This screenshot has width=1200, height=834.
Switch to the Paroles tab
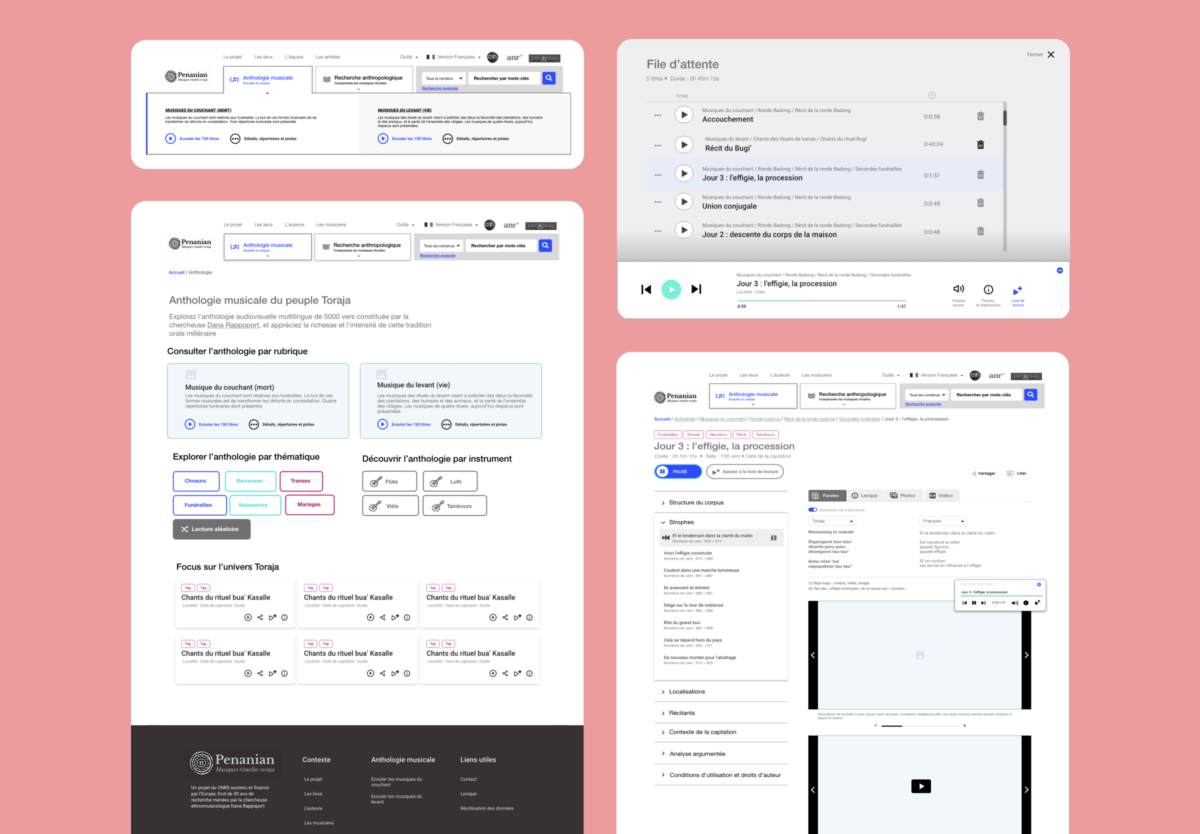[828, 495]
